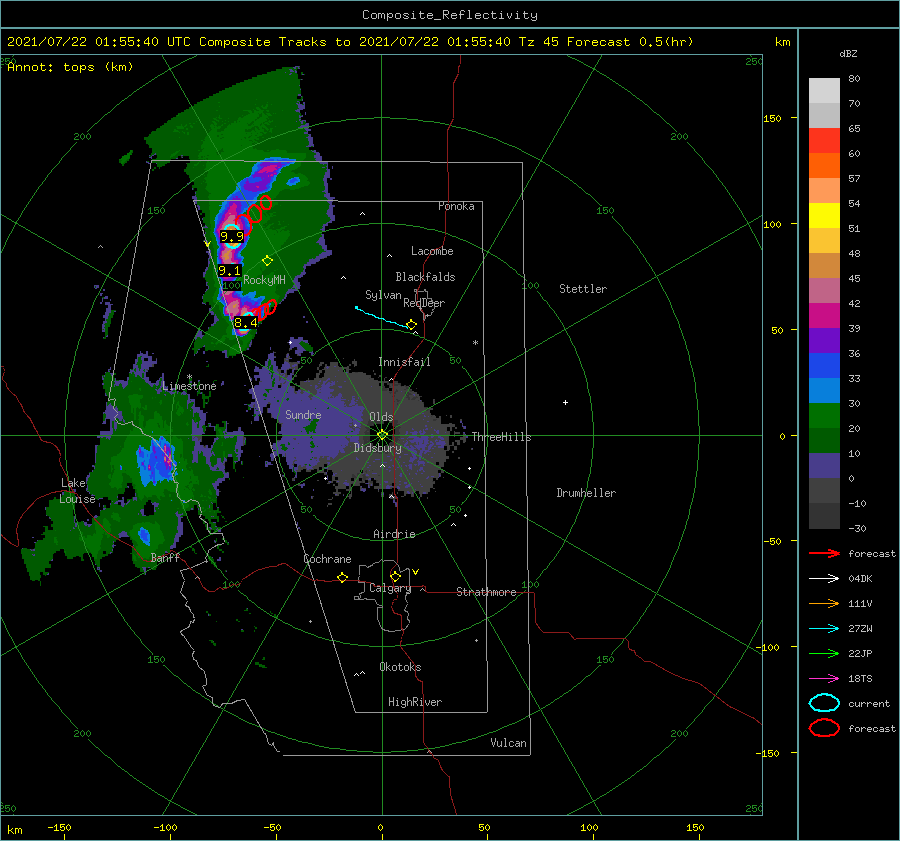Click the dBZ legend heading
The width and height of the screenshot is (900, 841).
(x=848, y=53)
